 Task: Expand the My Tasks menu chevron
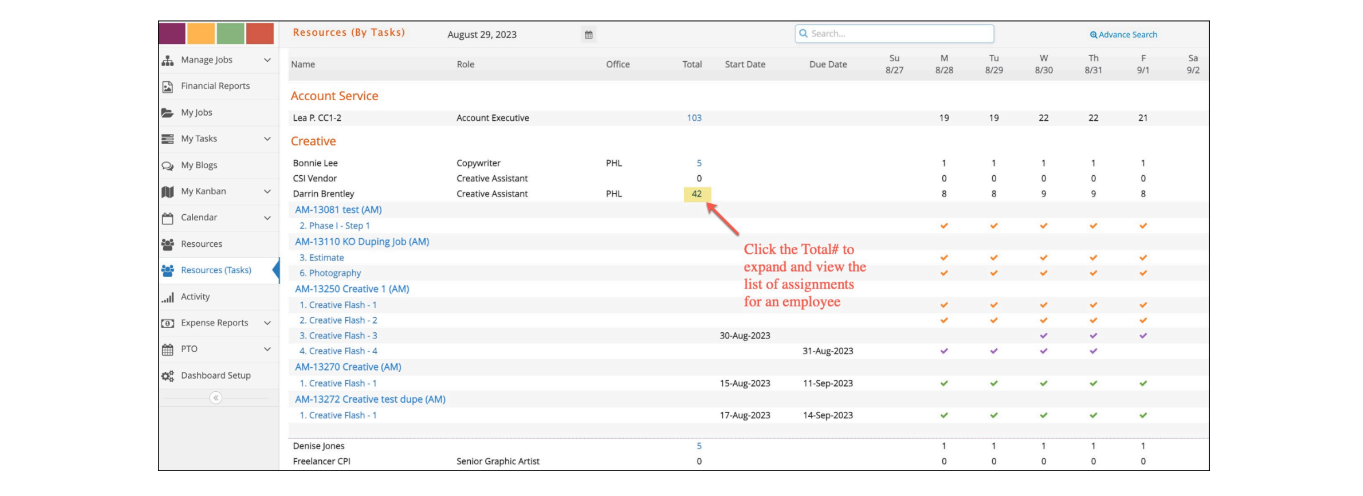click(x=267, y=139)
